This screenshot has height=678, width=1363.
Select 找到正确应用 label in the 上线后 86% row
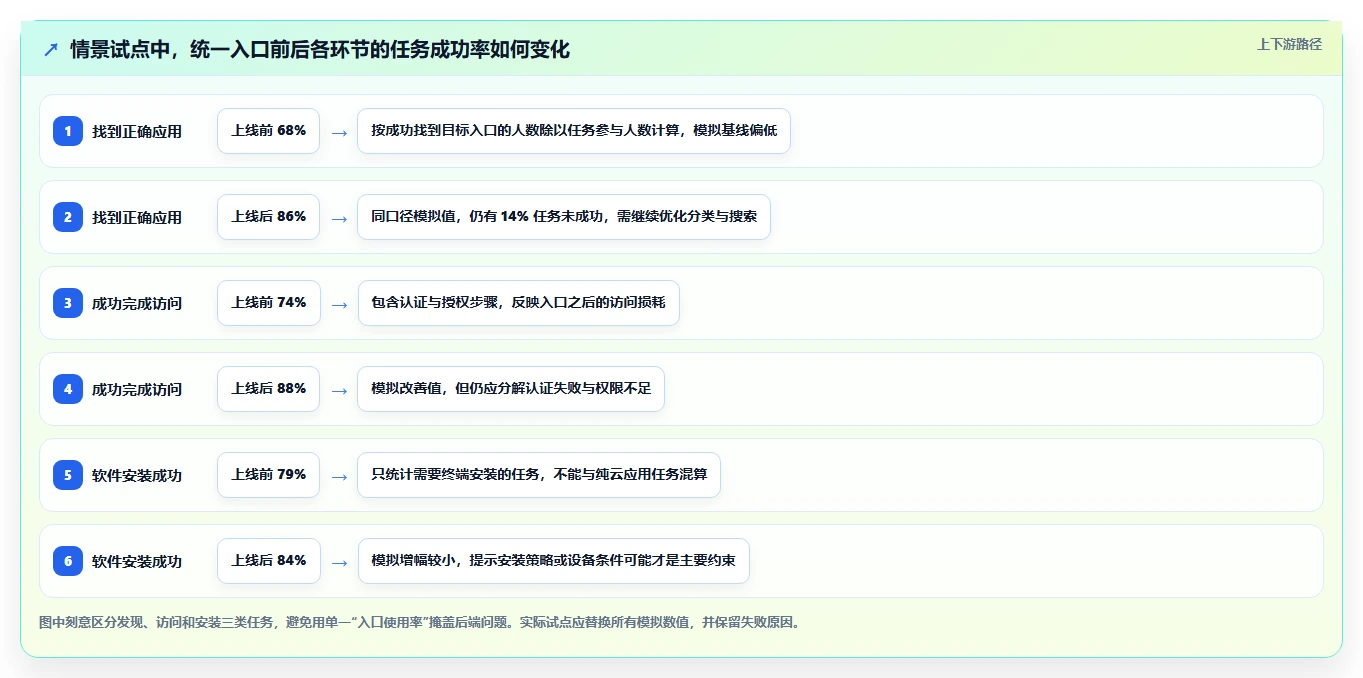point(137,217)
